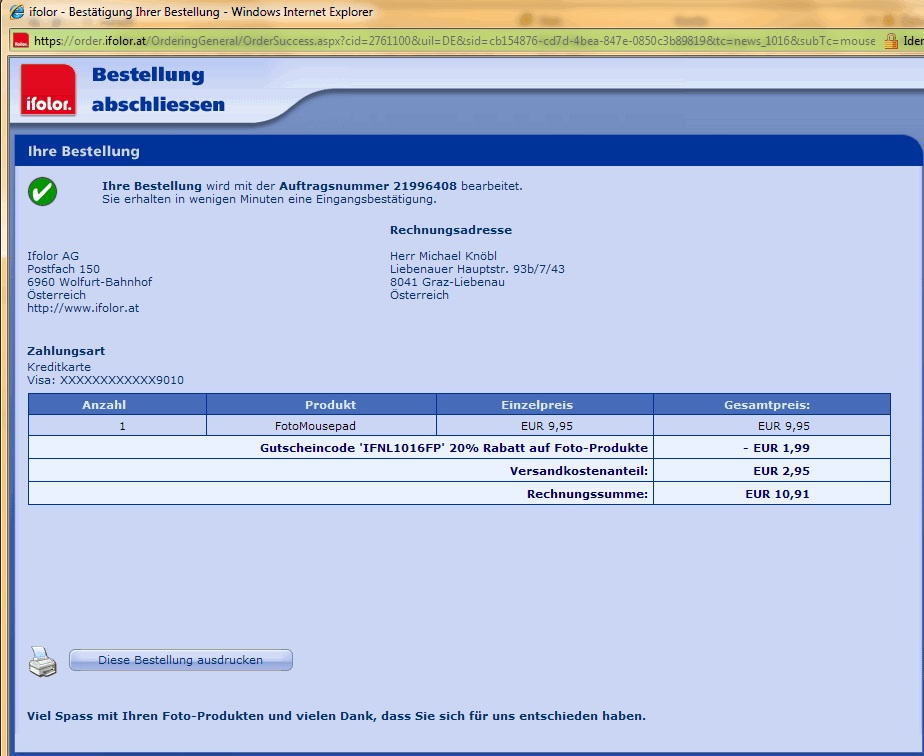924x756 pixels.
Task: Click the 'Viel Spass mit Ihren Foto-Produkten' message
Action: pos(336,716)
